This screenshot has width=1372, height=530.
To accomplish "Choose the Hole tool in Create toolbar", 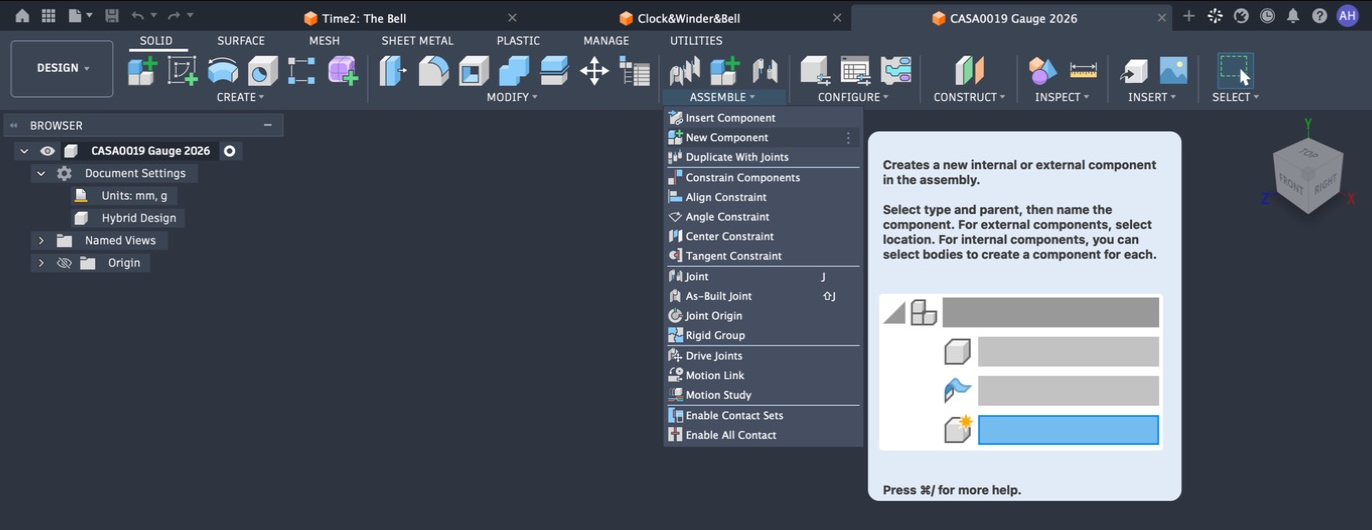I will click(262, 71).
